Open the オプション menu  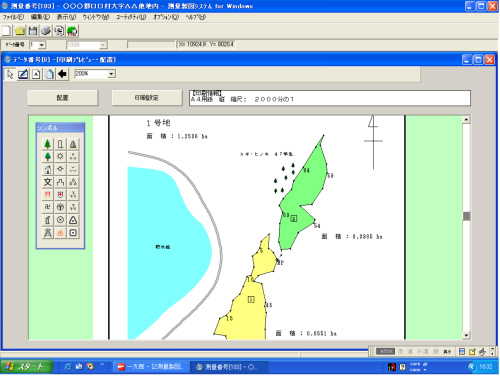pyautogui.click(x=166, y=17)
